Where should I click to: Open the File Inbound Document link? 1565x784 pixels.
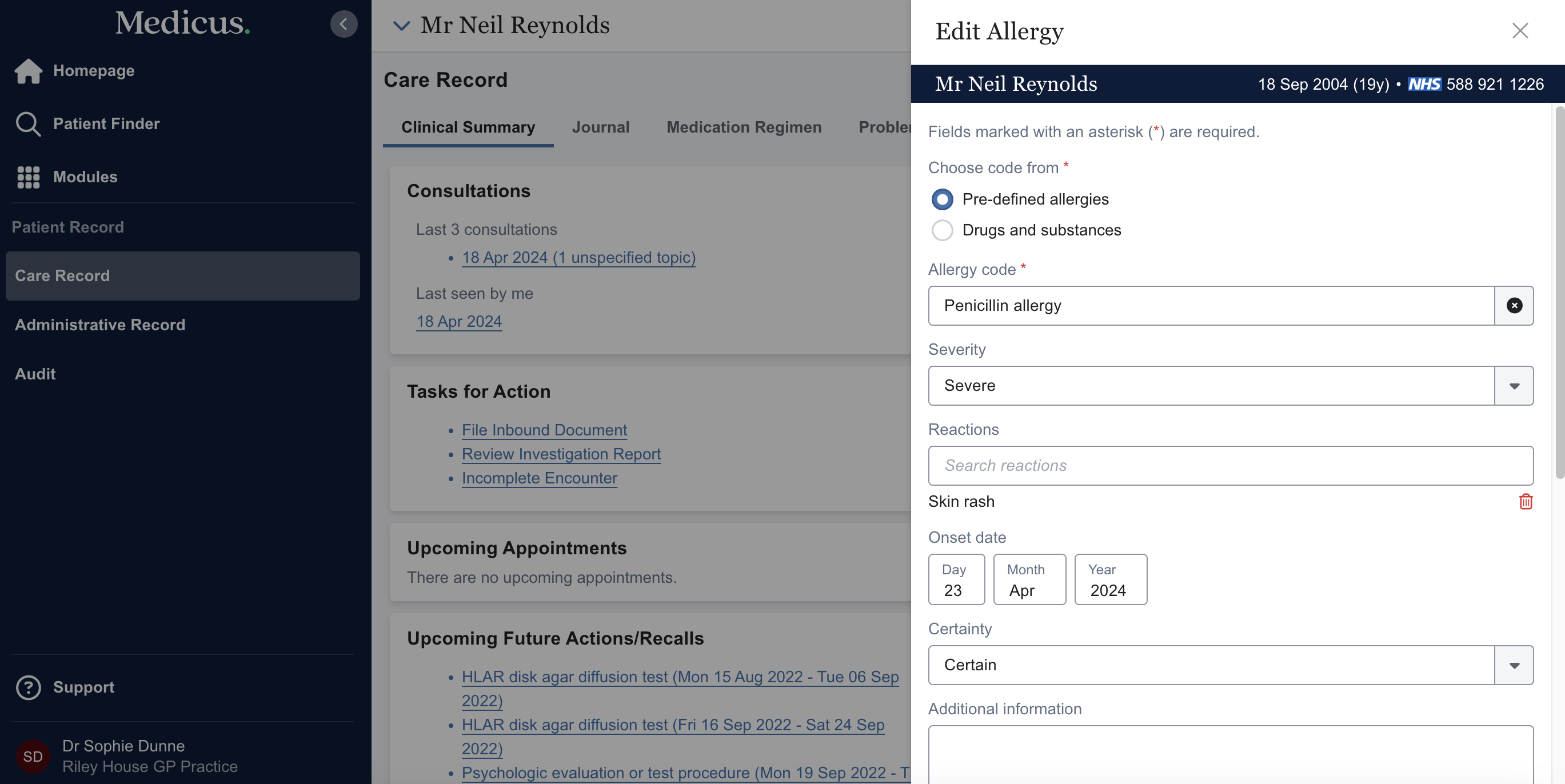(x=544, y=430)
